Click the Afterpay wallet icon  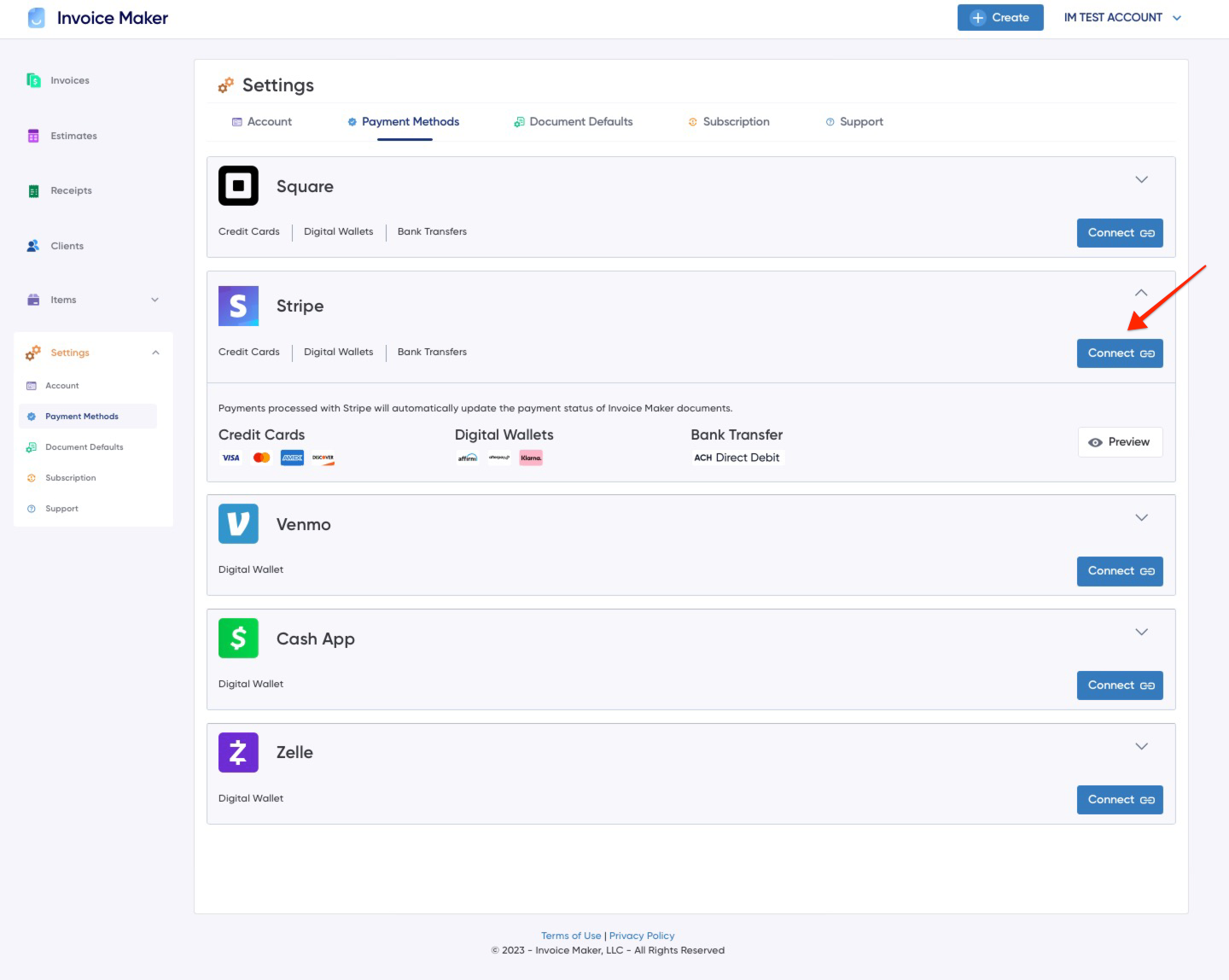click(499, 458)
